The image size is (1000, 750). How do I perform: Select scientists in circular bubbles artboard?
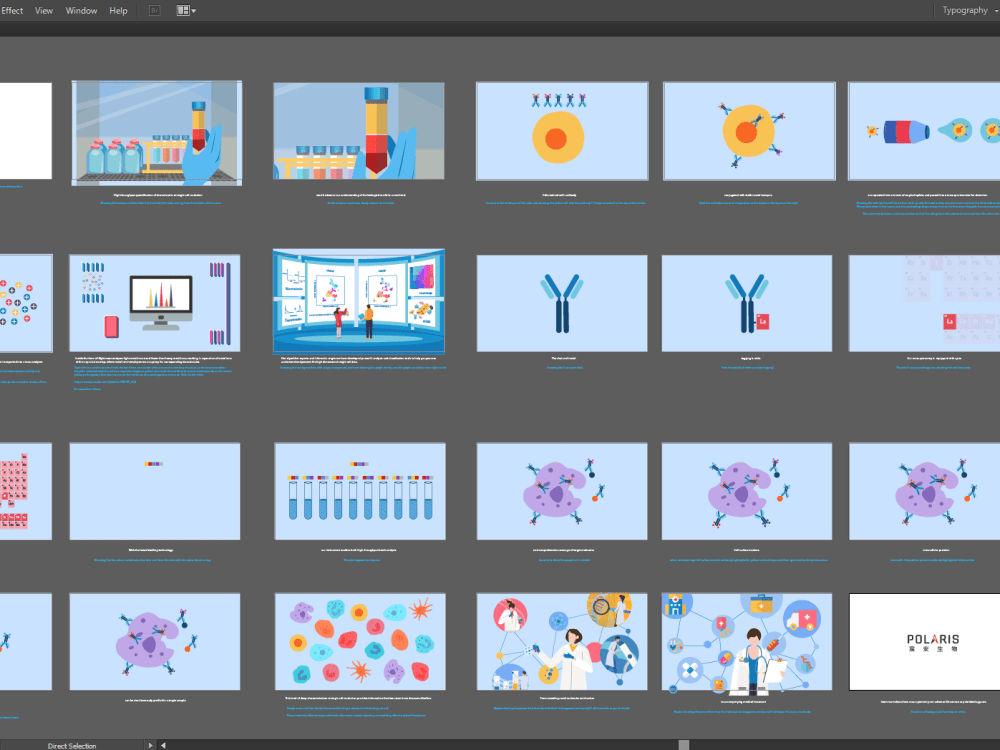[562, 642]
